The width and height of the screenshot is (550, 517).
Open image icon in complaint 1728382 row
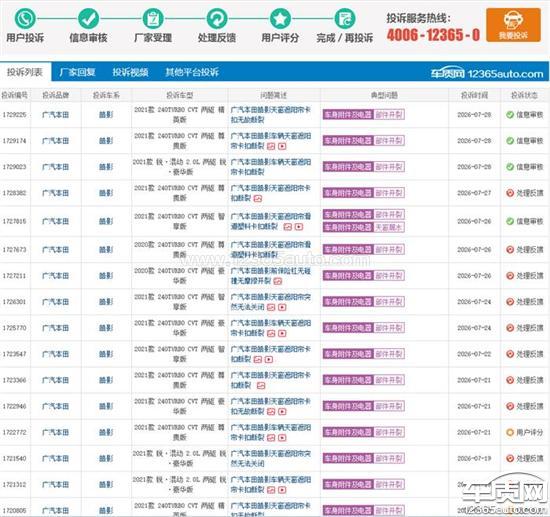tap(258, 199)
